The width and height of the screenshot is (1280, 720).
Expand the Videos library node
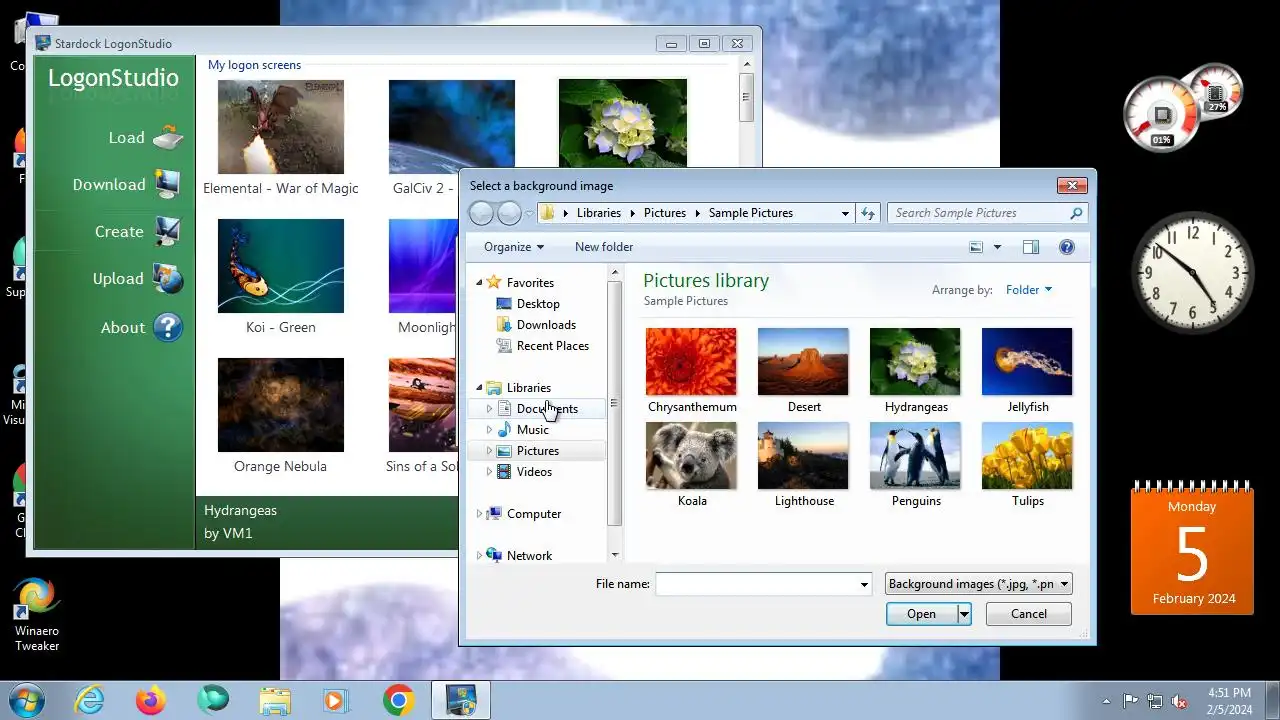489,472
